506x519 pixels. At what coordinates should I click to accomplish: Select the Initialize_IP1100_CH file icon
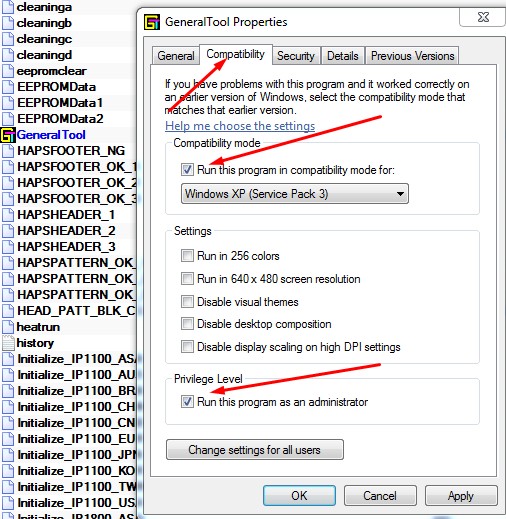(x=8, y=407)
